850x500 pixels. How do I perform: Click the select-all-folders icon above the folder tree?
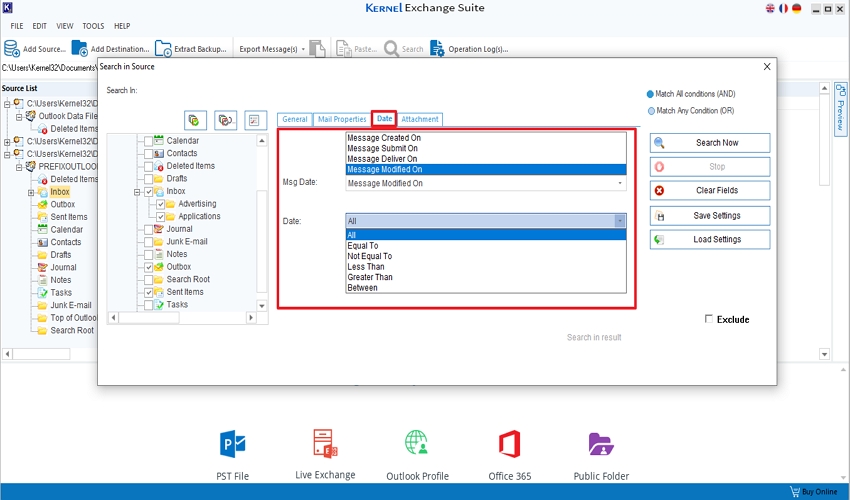[x=195, y=120]
